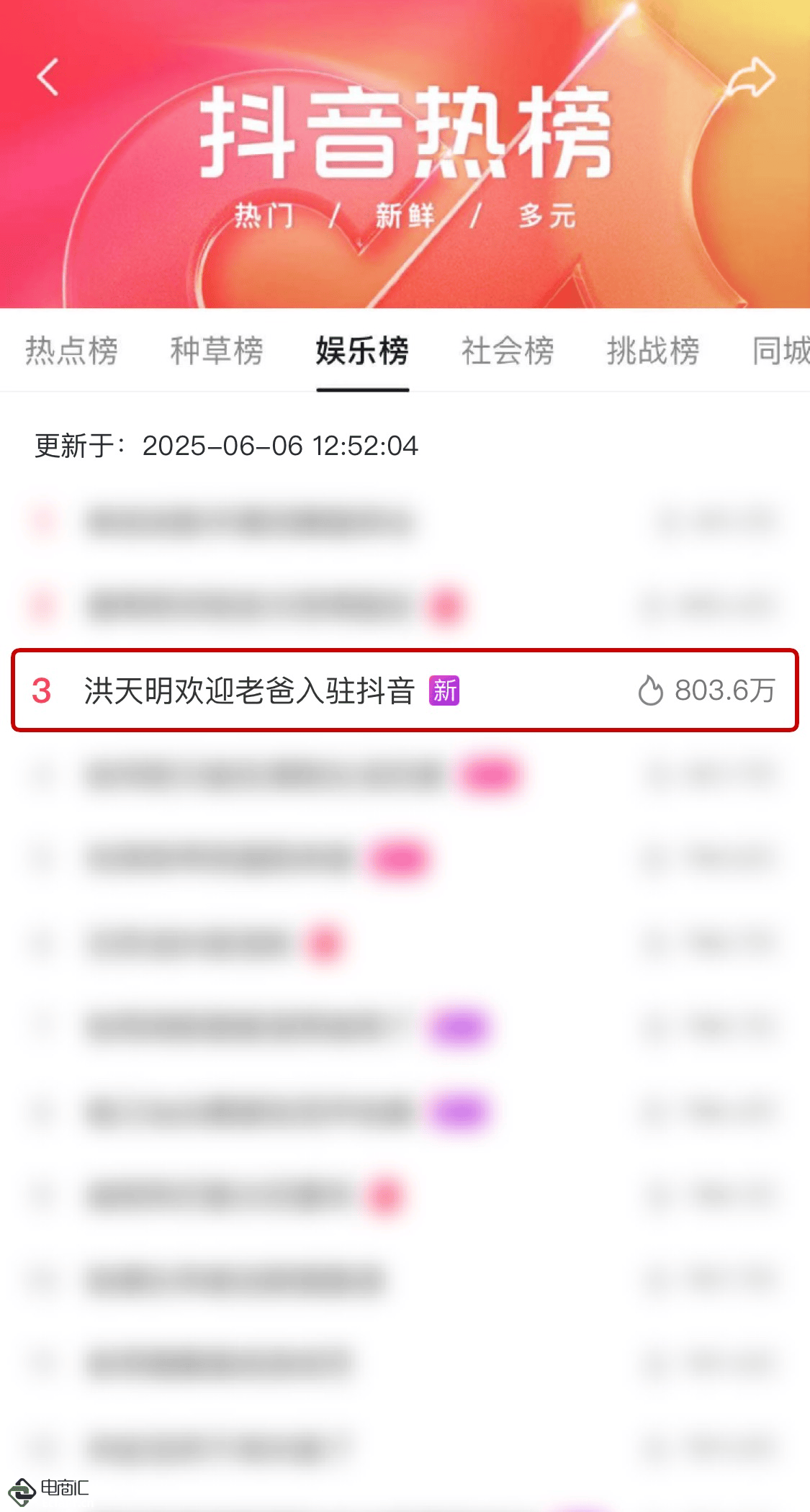Tap the purple 新 badge
This screenshot has height=1512, width=810.
coord(444,690)
